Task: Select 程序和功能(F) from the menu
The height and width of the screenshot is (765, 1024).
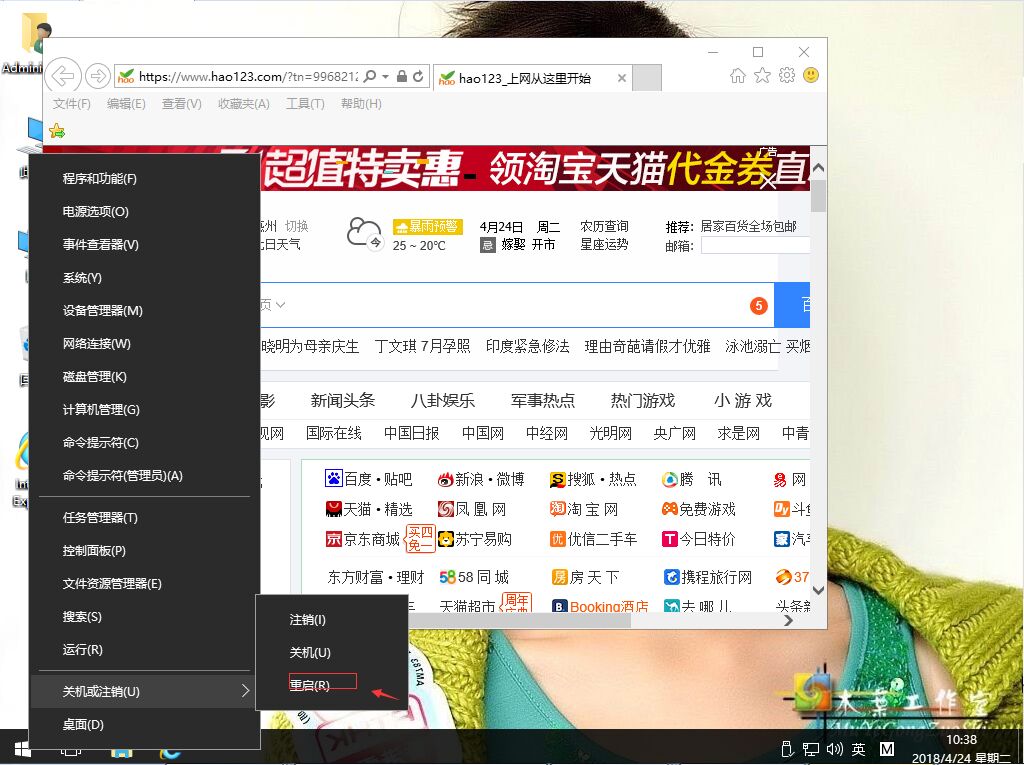Action: click(144, 178)
